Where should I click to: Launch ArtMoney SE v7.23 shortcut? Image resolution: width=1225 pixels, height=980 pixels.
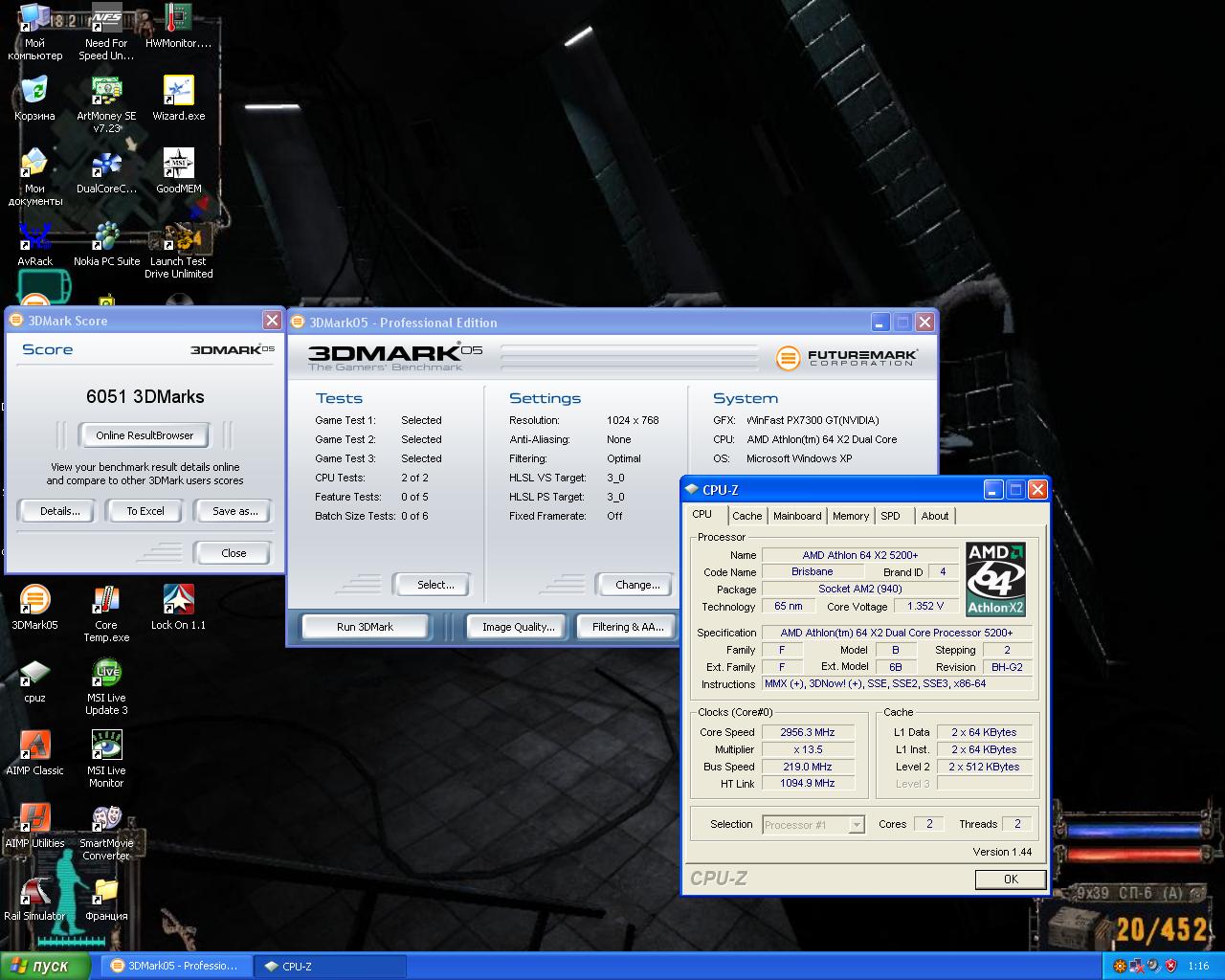tap(106, 105)
